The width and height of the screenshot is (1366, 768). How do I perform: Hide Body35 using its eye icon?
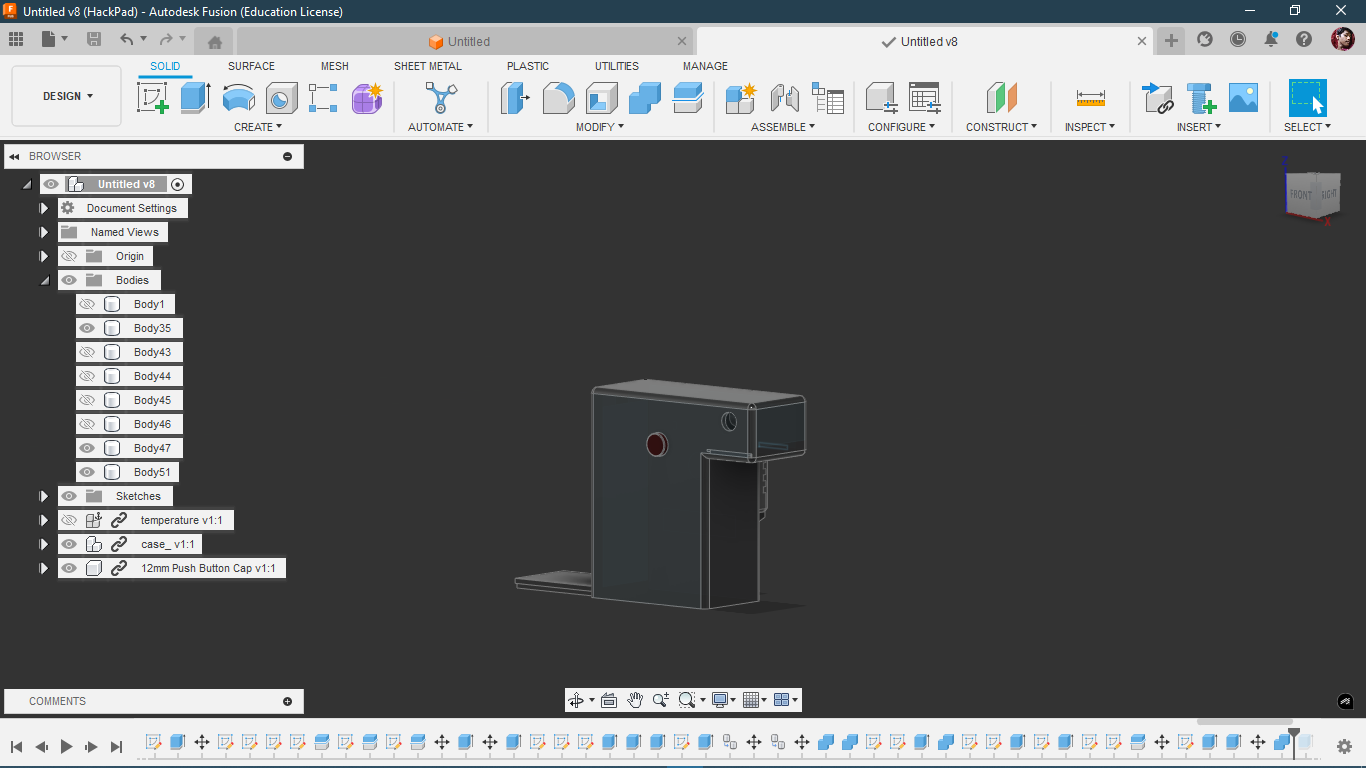tap(87, 328)
